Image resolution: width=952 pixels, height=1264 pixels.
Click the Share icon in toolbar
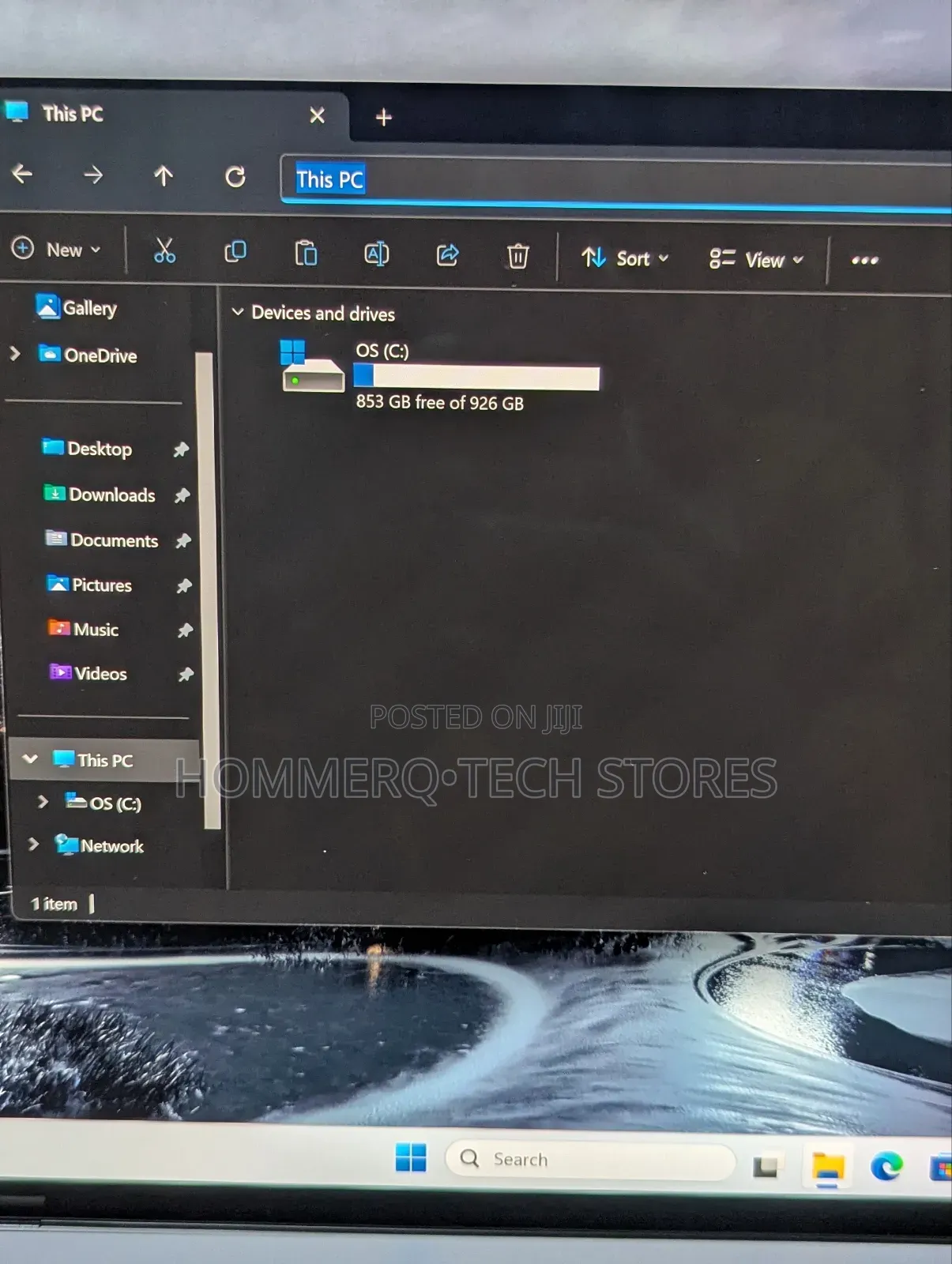click(447, 255)
